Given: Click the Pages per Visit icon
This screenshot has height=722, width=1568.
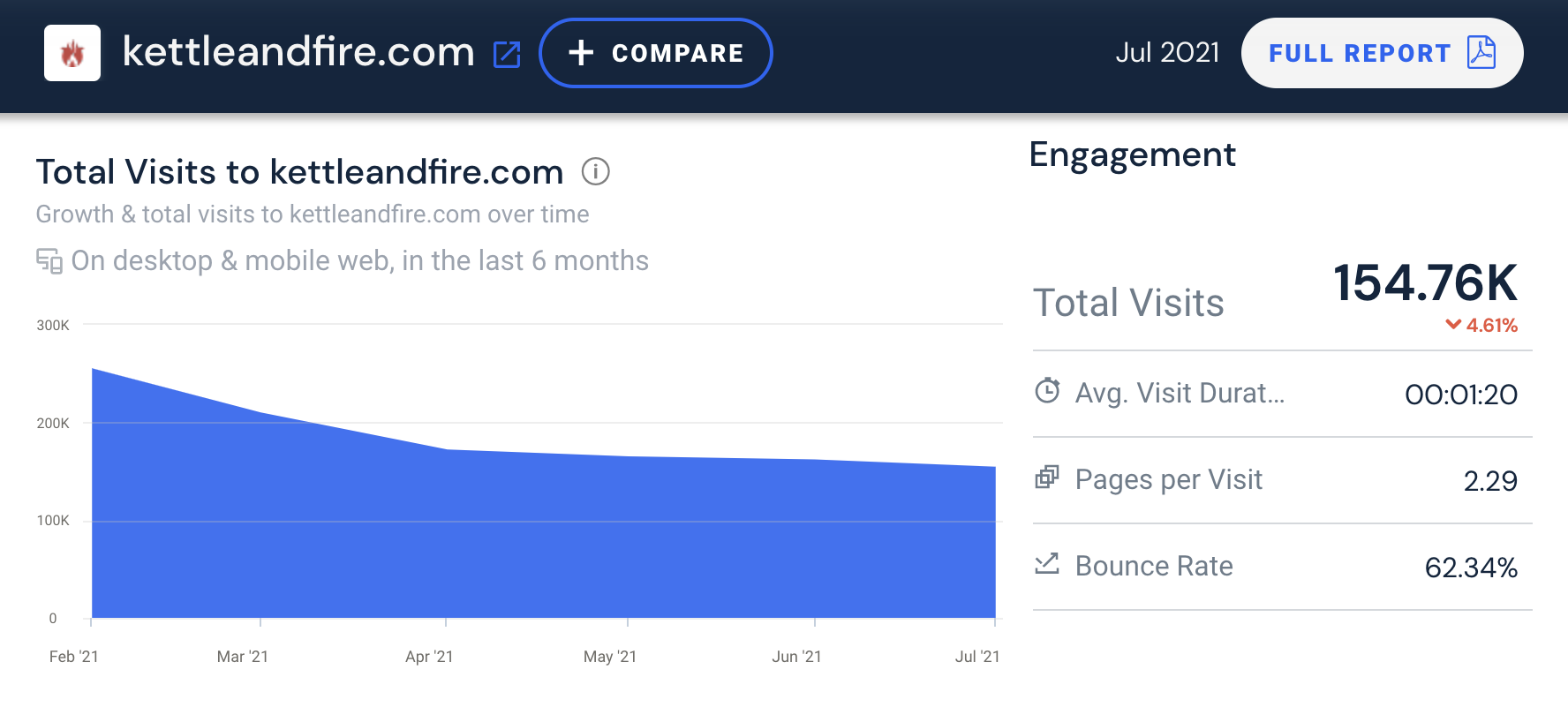Looking at the screenshot, I should 1047,477.
